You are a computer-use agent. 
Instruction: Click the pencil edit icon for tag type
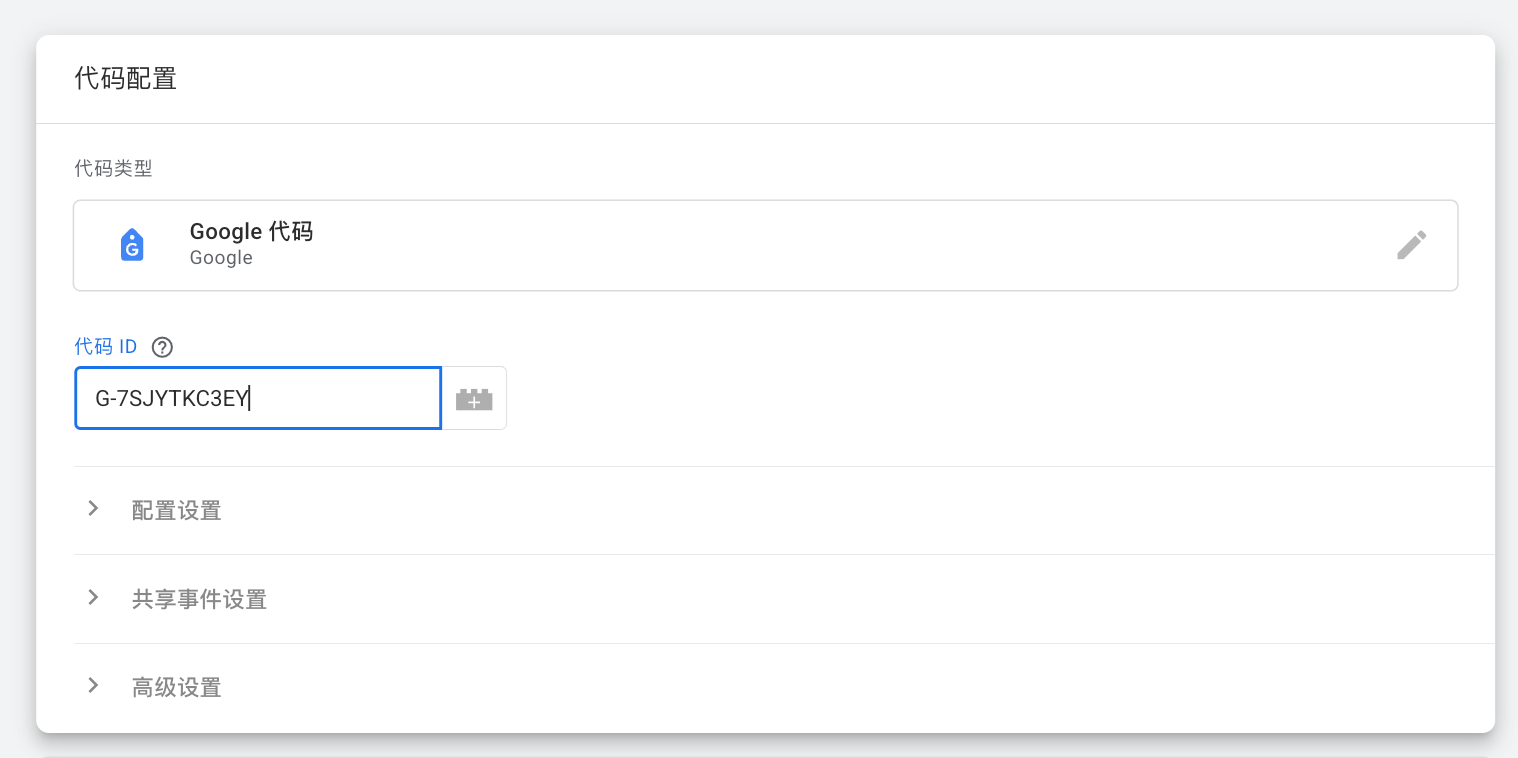coord(1411,245)
